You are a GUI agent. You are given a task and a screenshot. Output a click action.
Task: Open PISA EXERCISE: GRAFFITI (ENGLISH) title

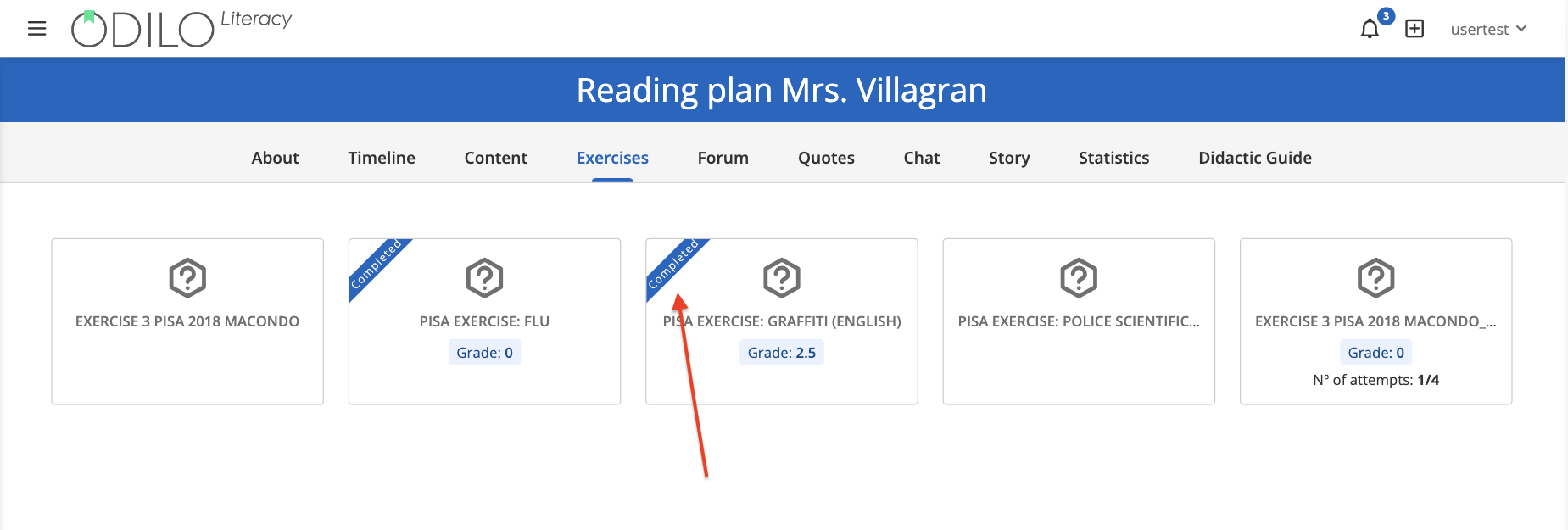782,321
